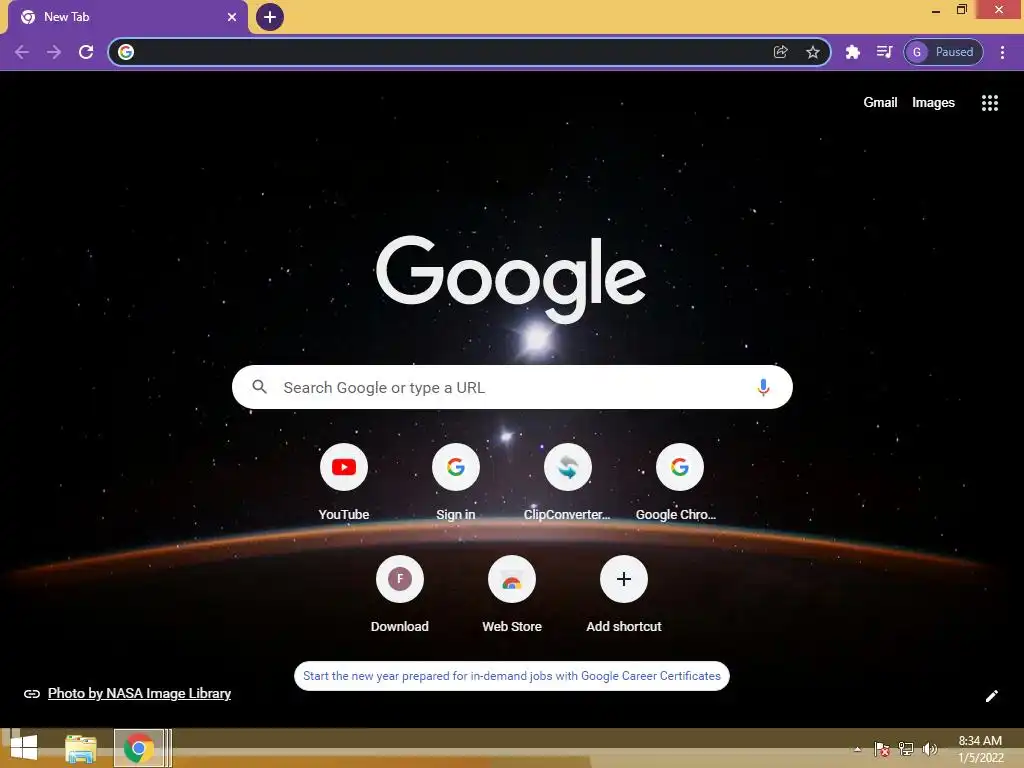Click the Google logo
1024x768 pixels.
[511, 279]
